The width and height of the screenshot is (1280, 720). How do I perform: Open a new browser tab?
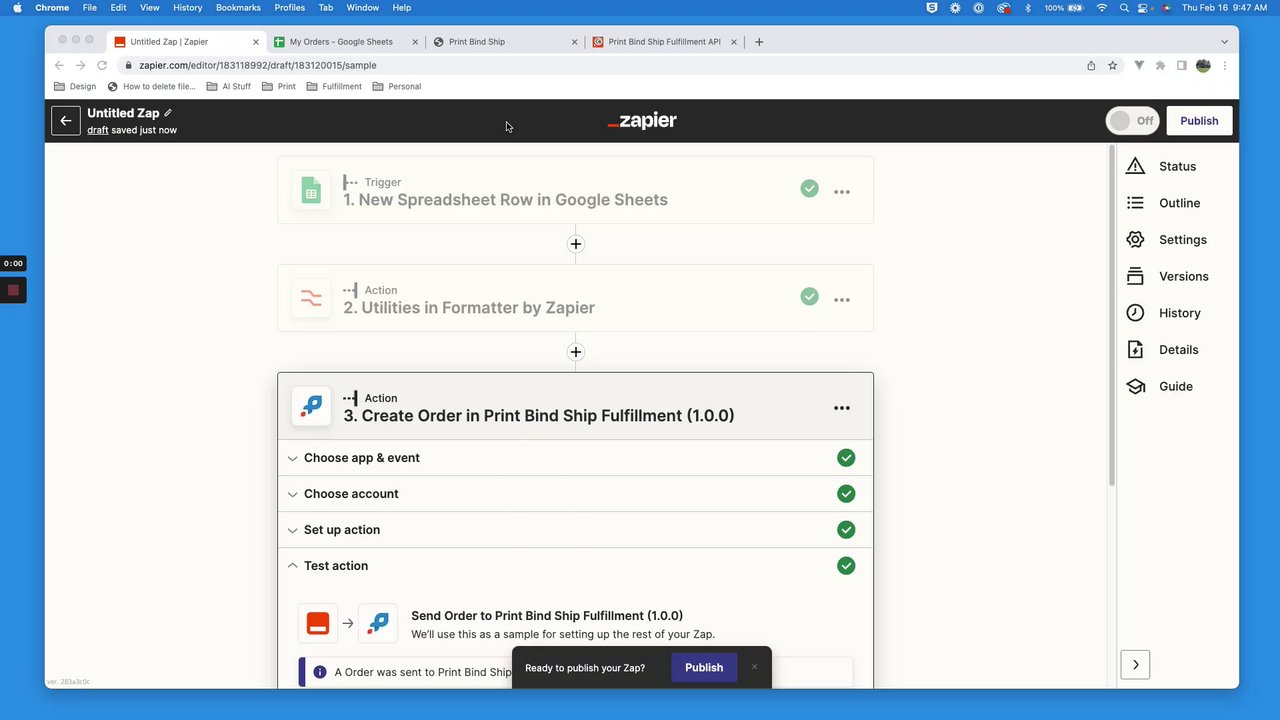[x=759, y=42]
